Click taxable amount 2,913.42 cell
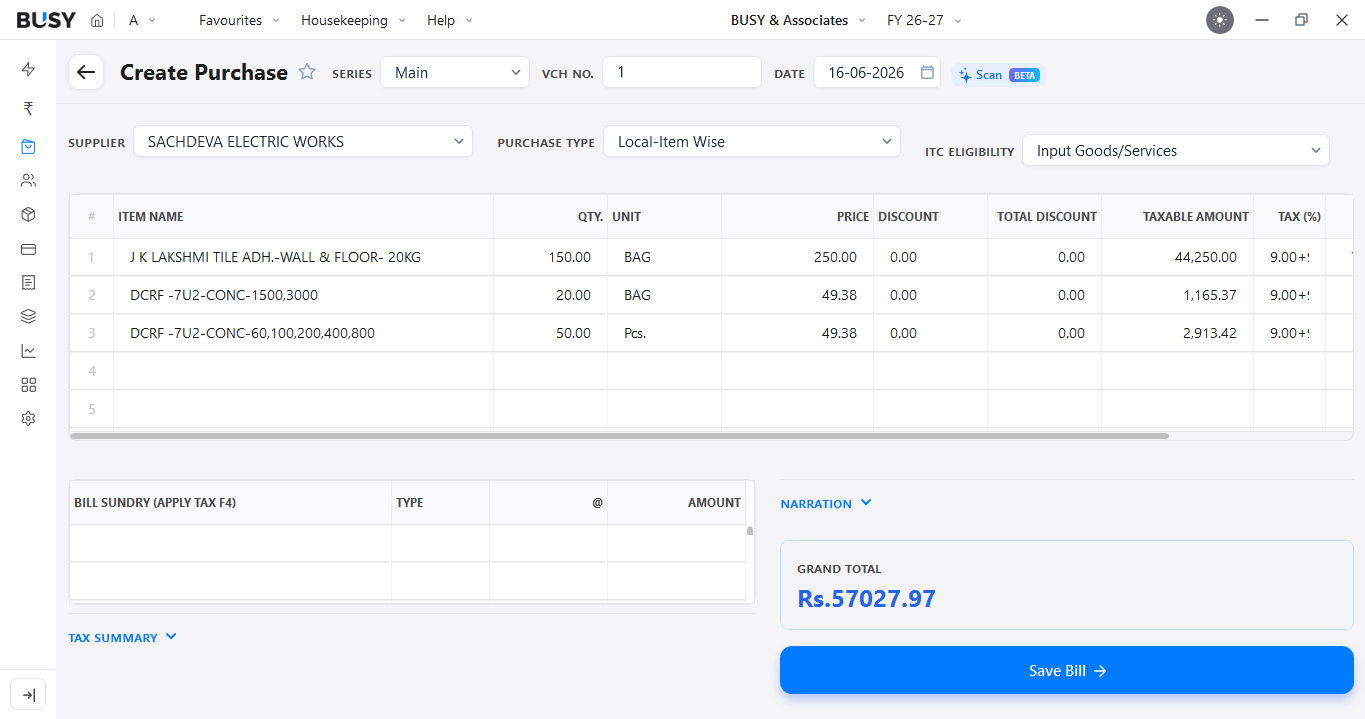Viewport: 1365px width, 719px height. click(x=1177, y=333)
